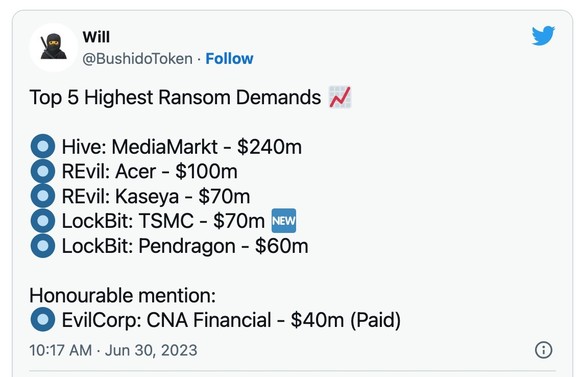The image size is (582, 377).
Task: Open the @BushidoToken handle link
Action: tap(137, 59)
